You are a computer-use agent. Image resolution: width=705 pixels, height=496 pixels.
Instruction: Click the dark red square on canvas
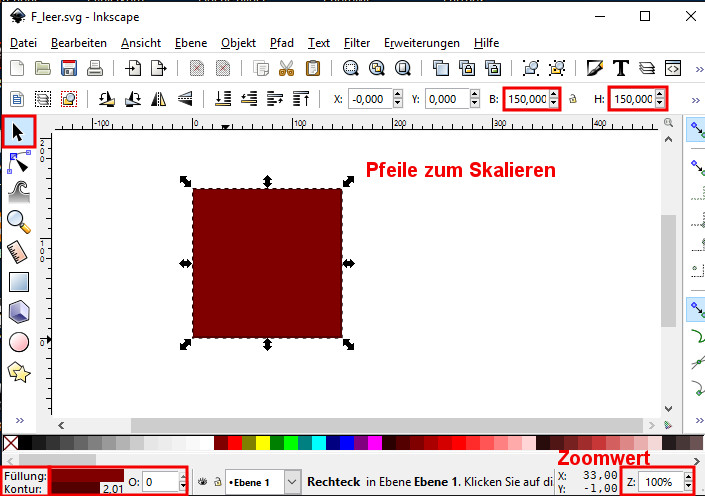point(267,263)
